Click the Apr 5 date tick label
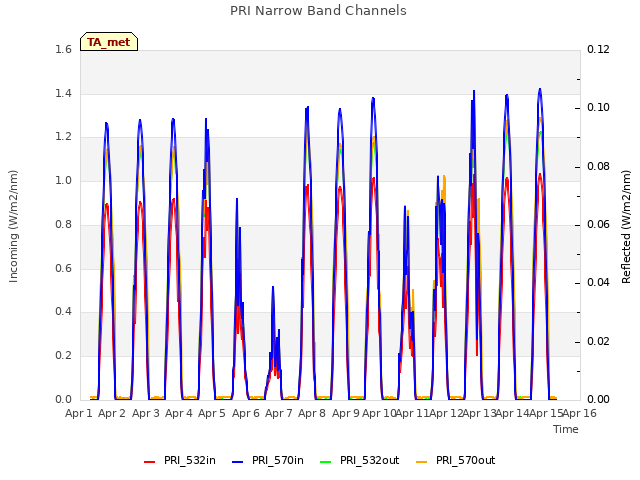This screenshot has height=480, width=640. pyautogui.click(x=212, y=413)
